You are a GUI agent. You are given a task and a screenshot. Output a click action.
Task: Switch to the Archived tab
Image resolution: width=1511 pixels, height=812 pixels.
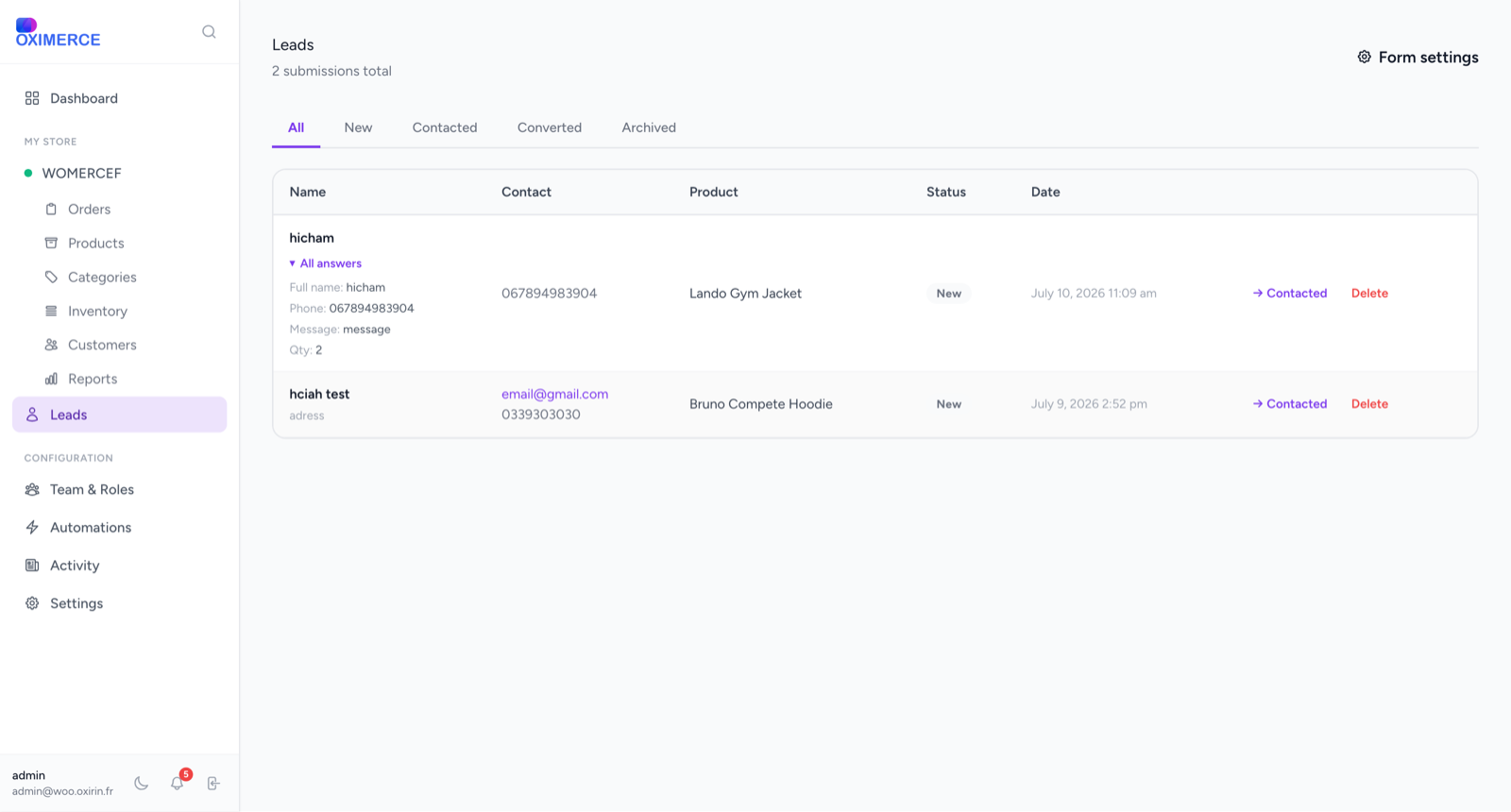[649, 127]
